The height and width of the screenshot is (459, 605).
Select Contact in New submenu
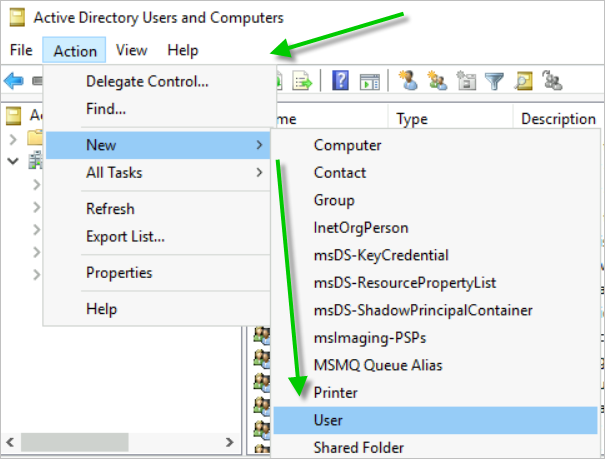tap(435, 172)
